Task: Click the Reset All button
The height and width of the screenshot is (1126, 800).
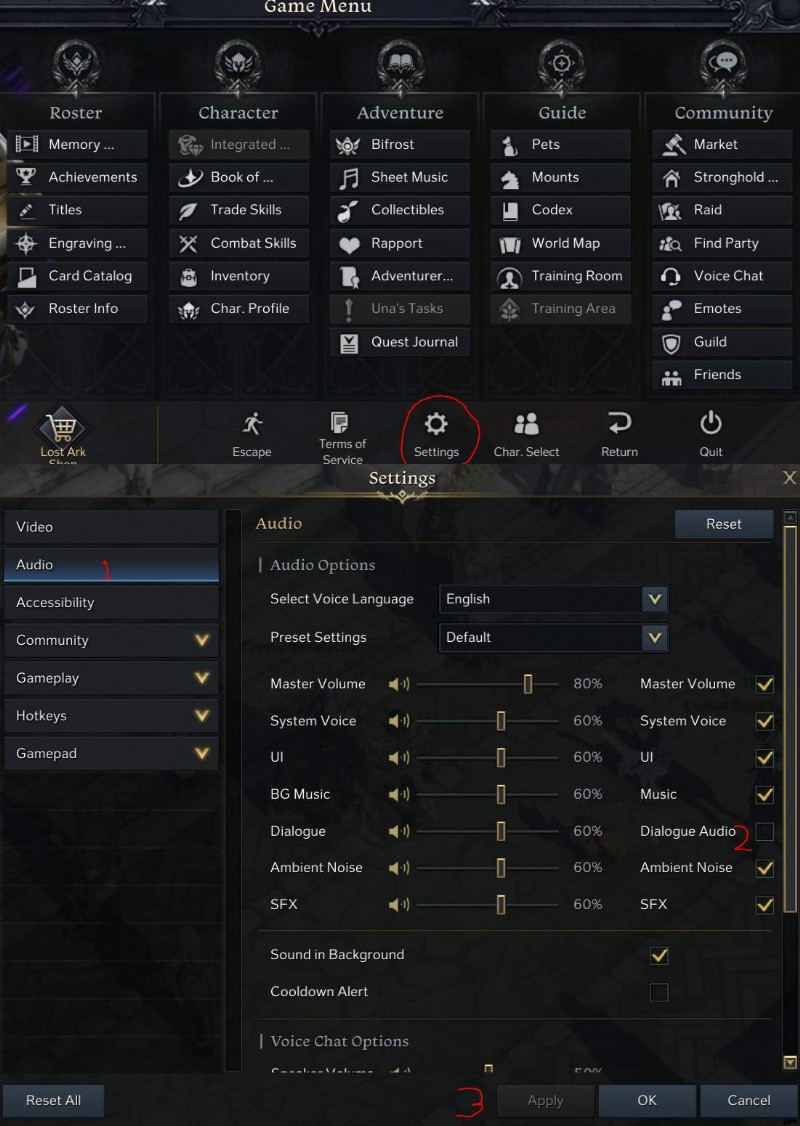Action: coord(53,1100)
